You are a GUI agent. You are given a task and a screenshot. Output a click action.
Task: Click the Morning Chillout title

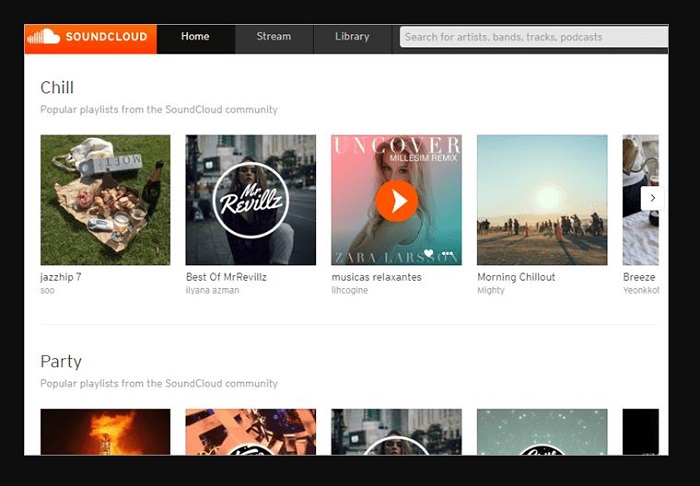516,277
